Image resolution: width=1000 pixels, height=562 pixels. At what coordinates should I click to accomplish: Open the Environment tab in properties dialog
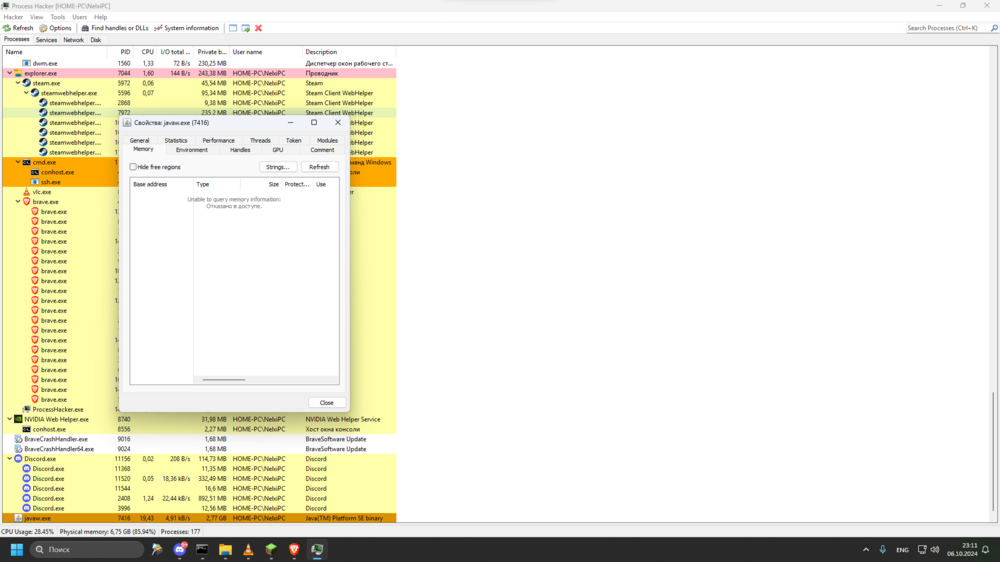(x=191, y=150)
